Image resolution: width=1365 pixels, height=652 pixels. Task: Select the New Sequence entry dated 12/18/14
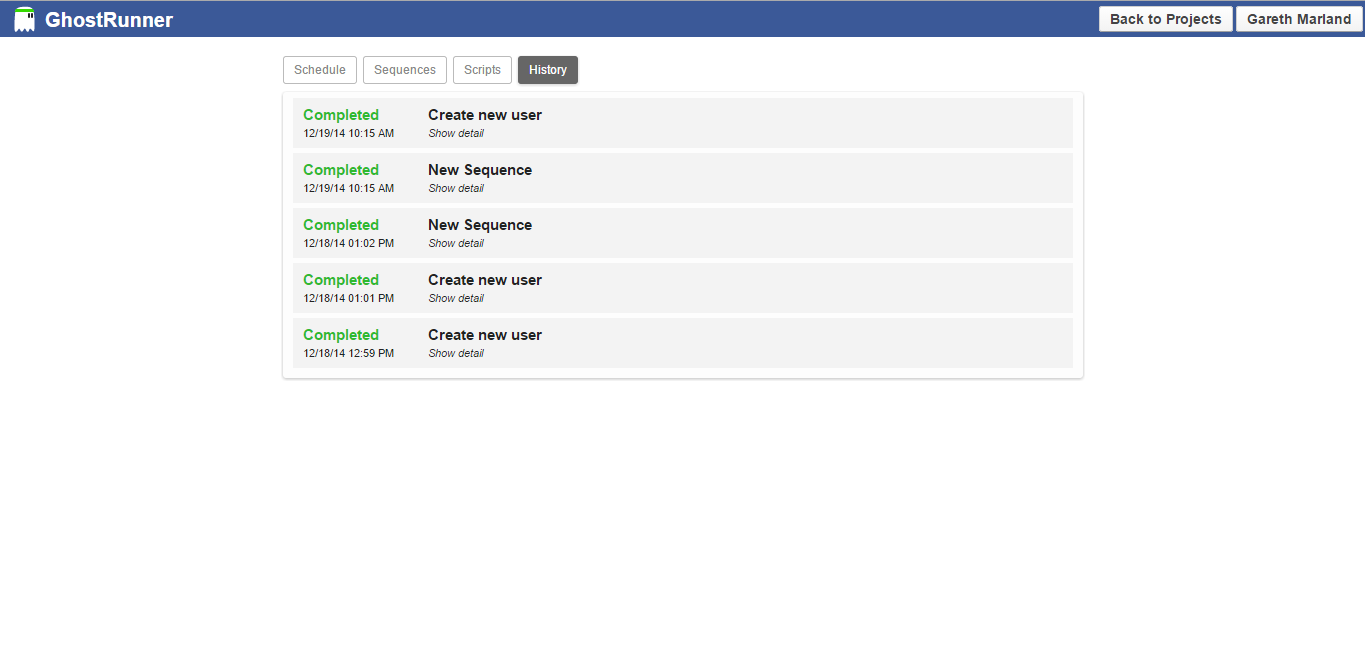[x=683, y=232]
